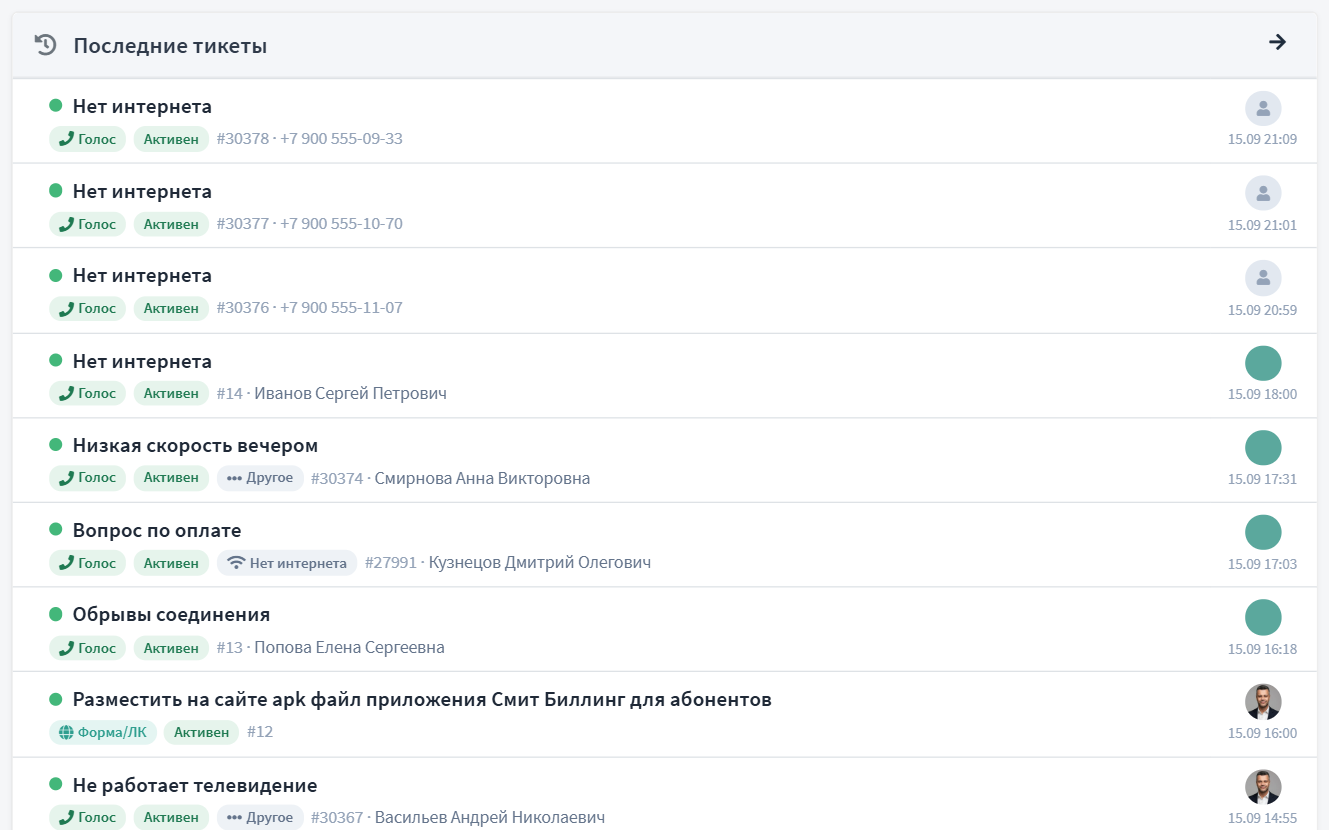
Task: Click the Другое tag on Смирнова ticket
Action: [x=260, y=478]
